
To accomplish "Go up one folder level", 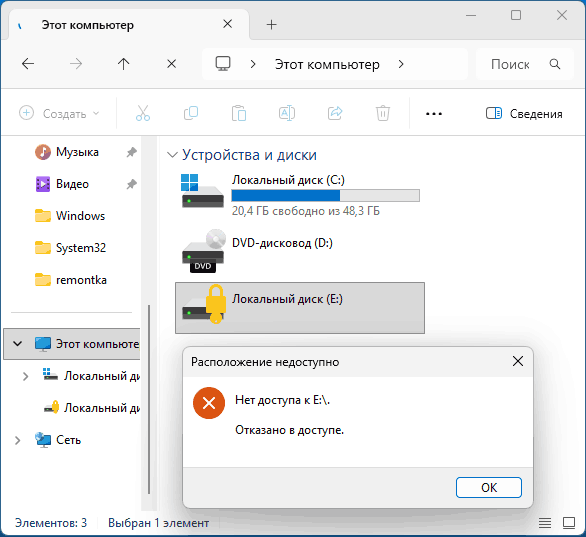I will [x=123, y=64].
